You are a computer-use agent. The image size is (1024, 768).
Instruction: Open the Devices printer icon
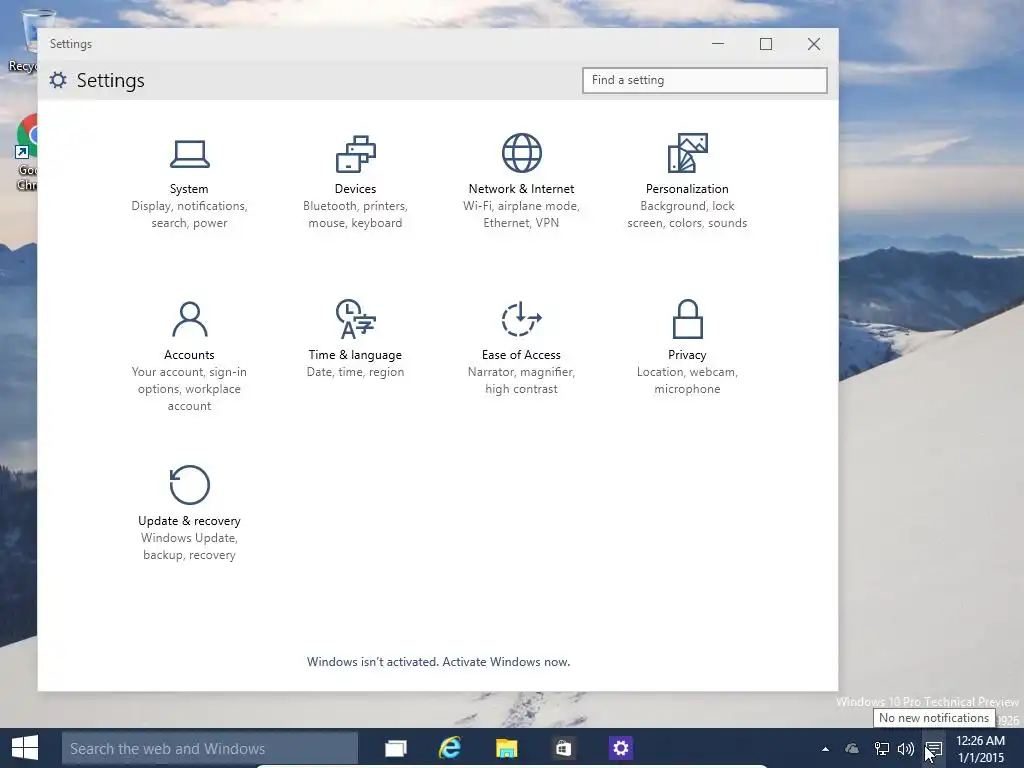coord(355,153)
